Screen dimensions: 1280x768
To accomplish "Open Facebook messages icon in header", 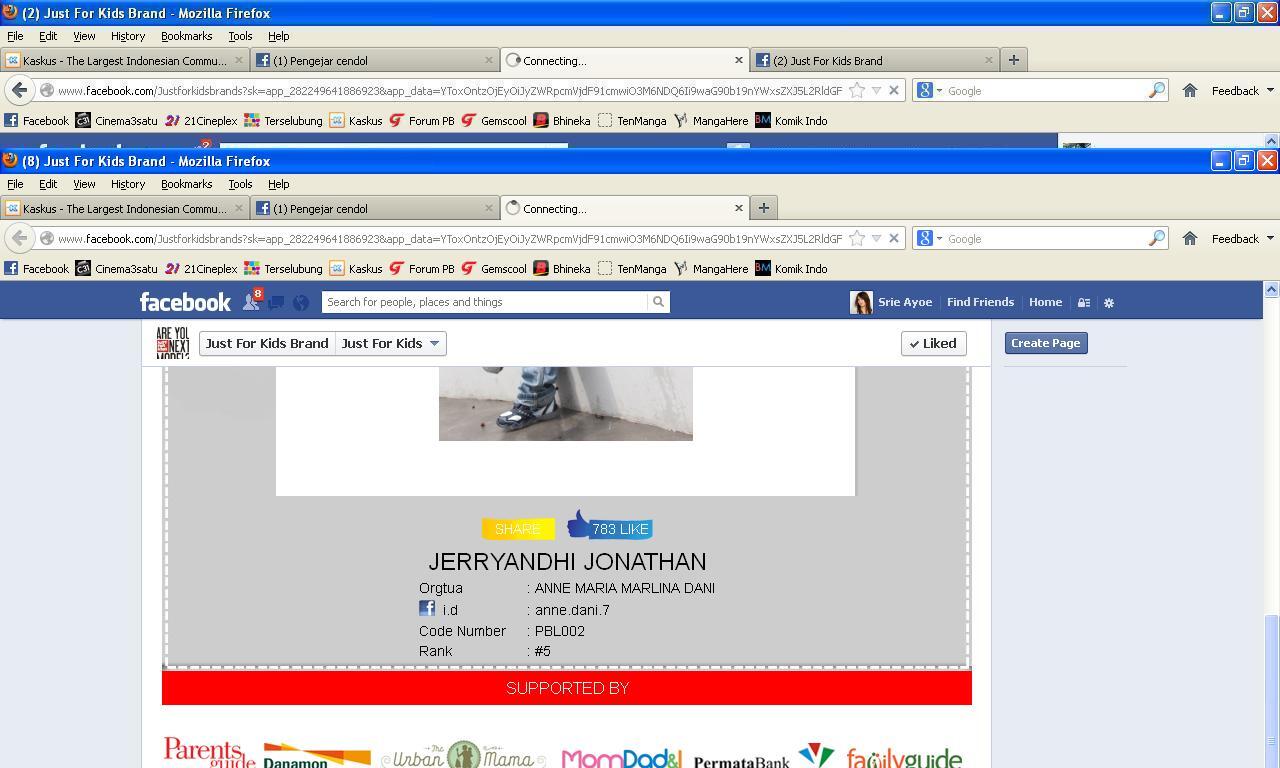I will point(276,302).
